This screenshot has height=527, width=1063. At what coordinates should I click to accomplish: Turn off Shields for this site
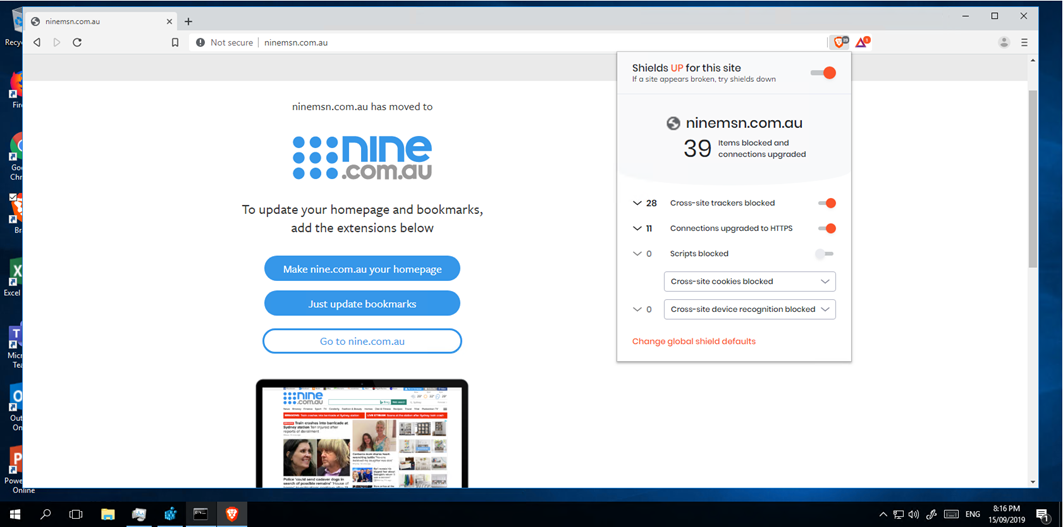(x=823, y=73)
